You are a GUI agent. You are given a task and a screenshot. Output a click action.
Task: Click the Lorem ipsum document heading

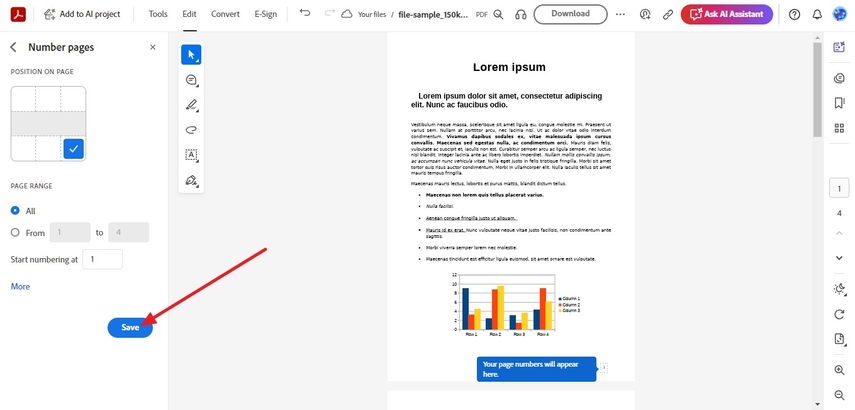[509, 67]
